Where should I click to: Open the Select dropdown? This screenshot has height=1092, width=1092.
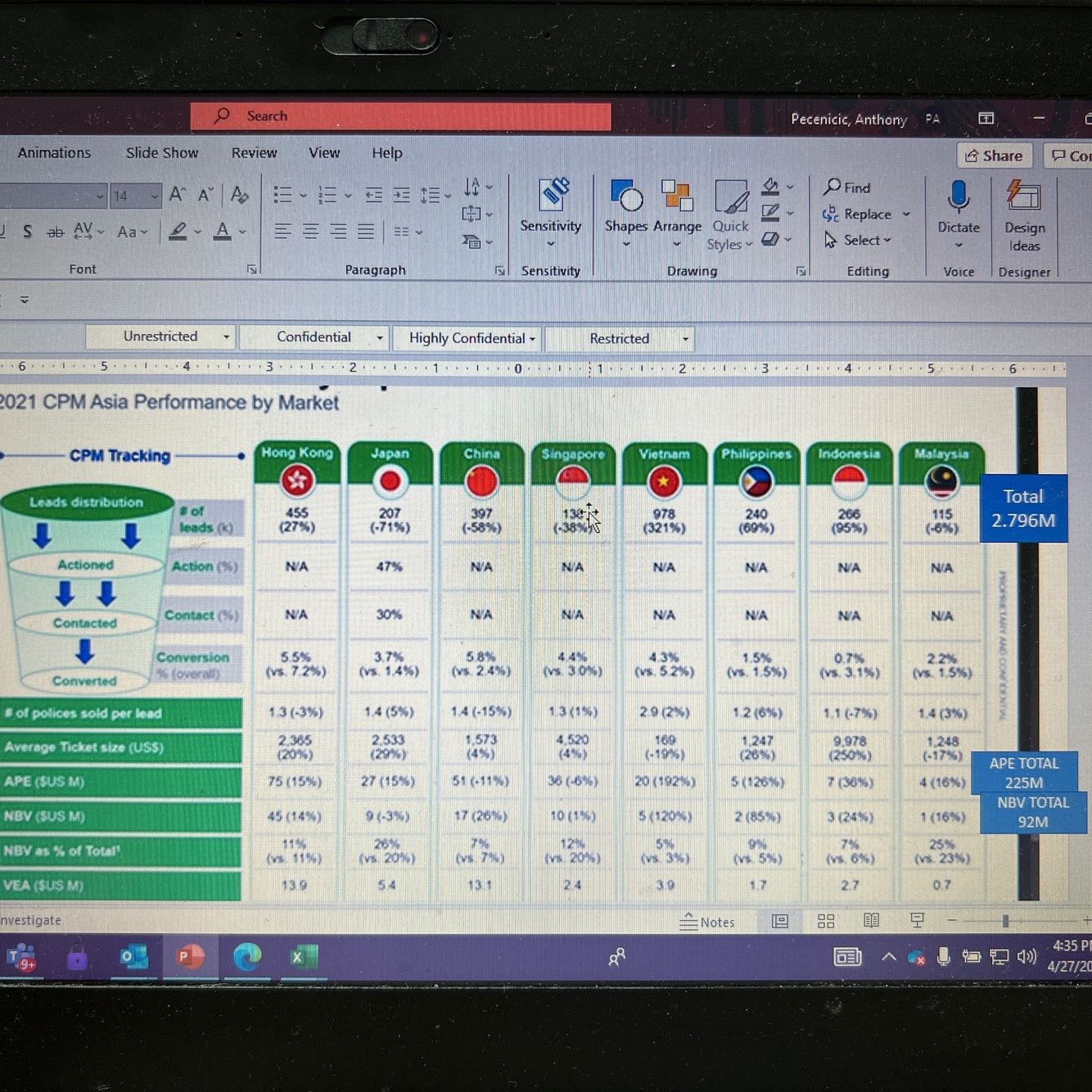pyautogui.click(x=858, y=240)
